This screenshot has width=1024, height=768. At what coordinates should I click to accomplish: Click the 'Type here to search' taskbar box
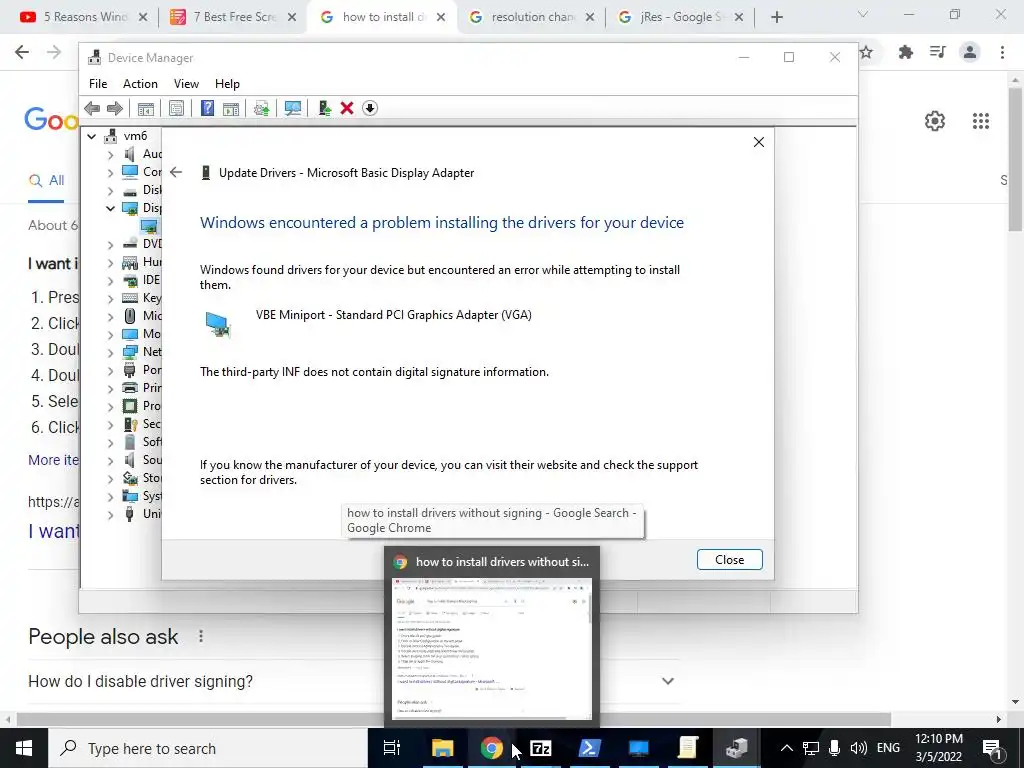pos(207,748)
